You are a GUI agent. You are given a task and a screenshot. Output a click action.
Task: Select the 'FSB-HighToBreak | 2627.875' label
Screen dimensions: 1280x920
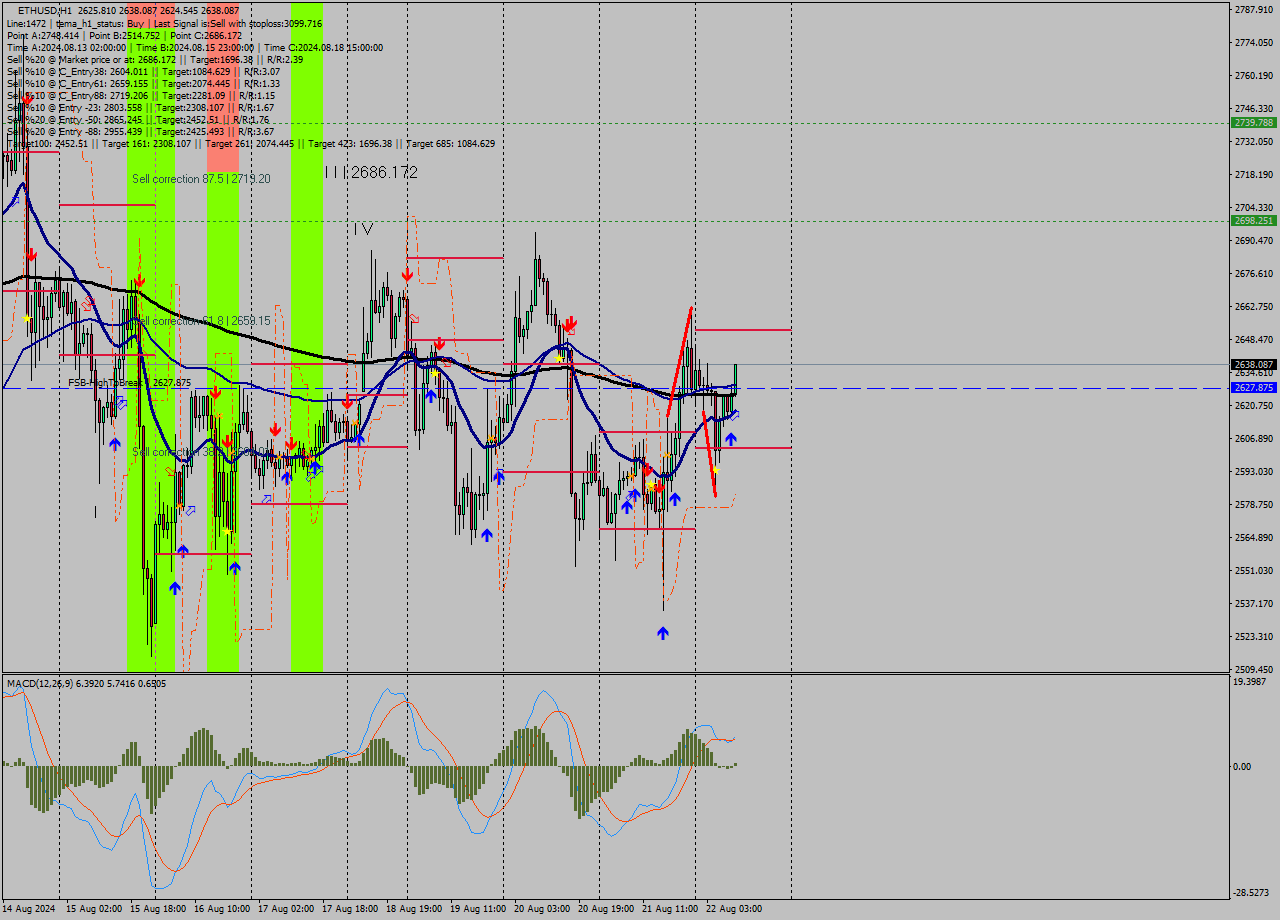pos(129,383)
